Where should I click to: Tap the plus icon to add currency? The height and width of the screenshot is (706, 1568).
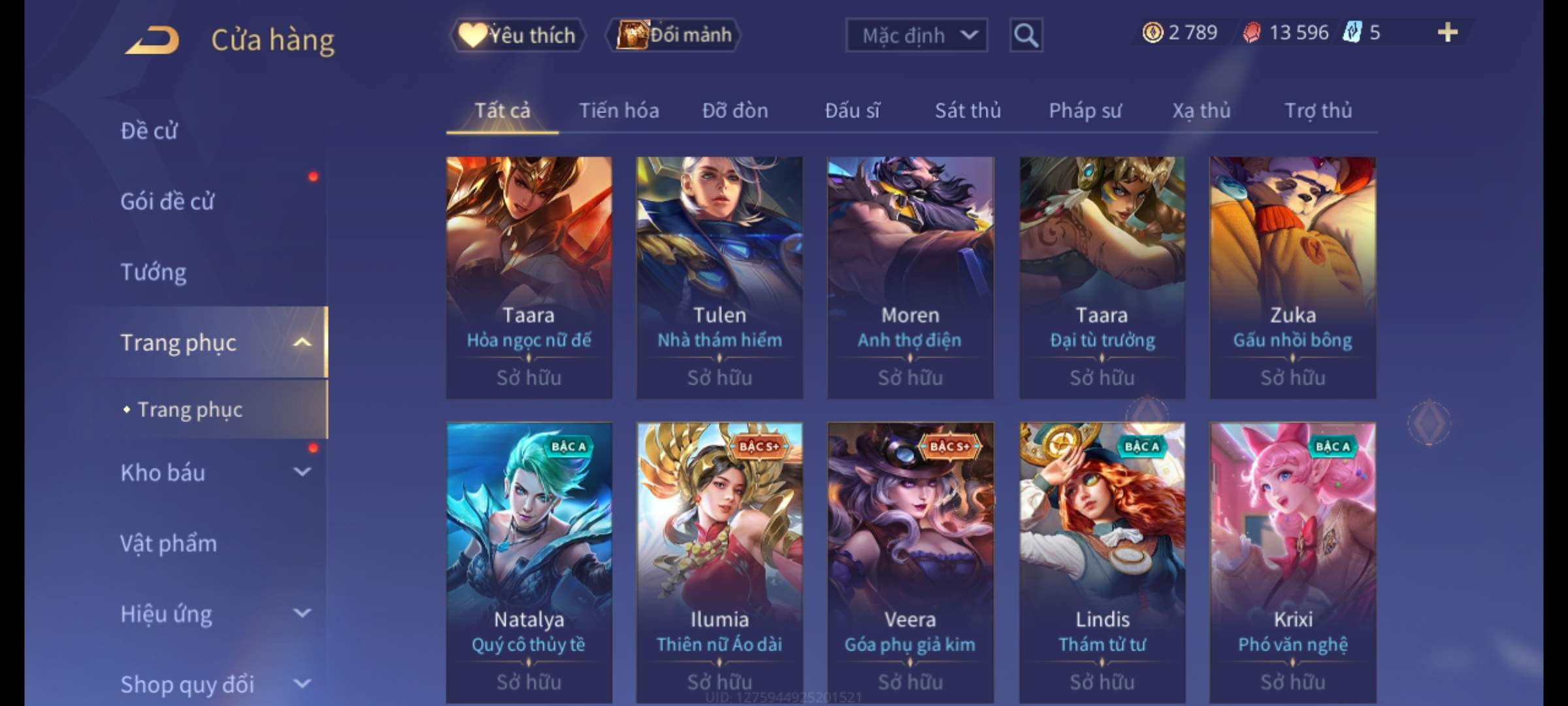click(x=1448, y=32)
